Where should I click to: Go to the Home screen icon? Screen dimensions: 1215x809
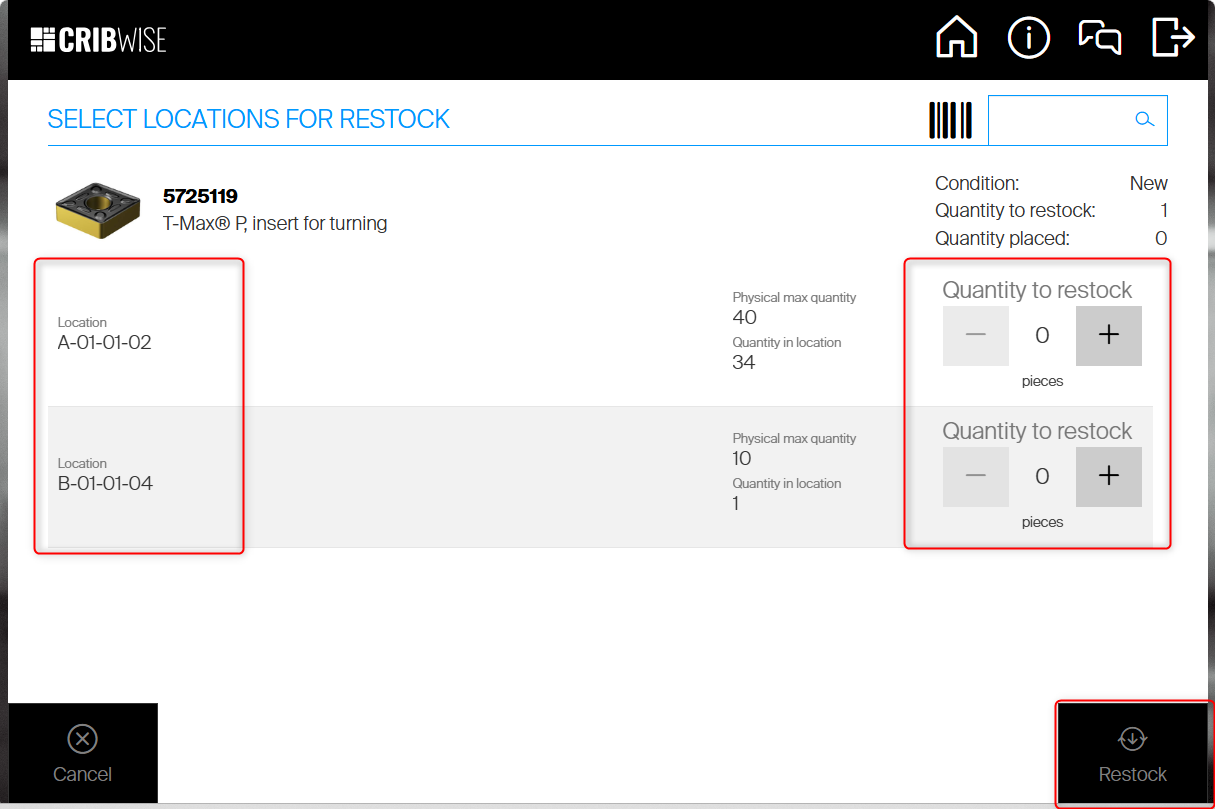pos(957,38)
